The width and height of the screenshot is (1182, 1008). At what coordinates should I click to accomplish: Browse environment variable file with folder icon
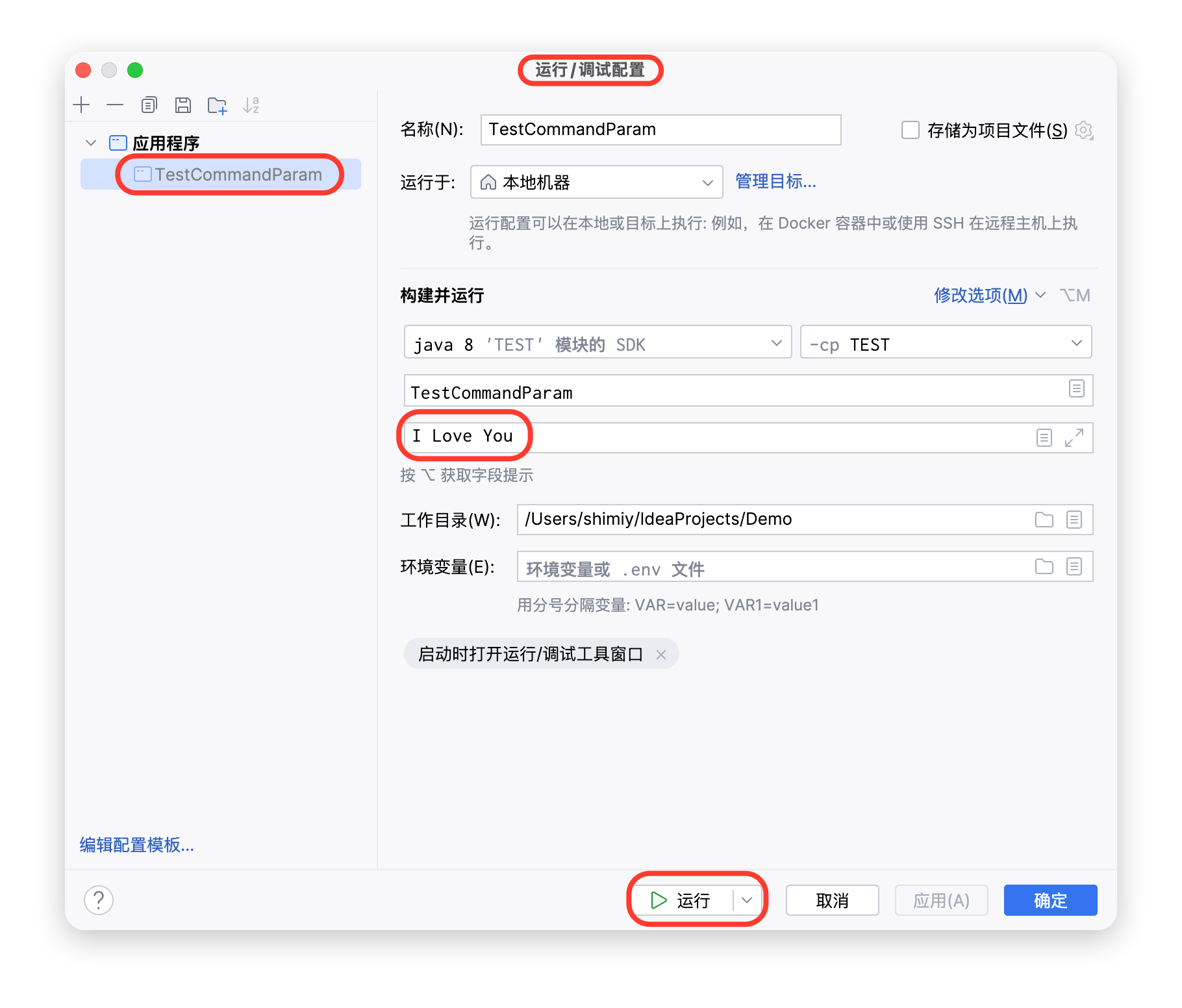tap(1044, 567)
